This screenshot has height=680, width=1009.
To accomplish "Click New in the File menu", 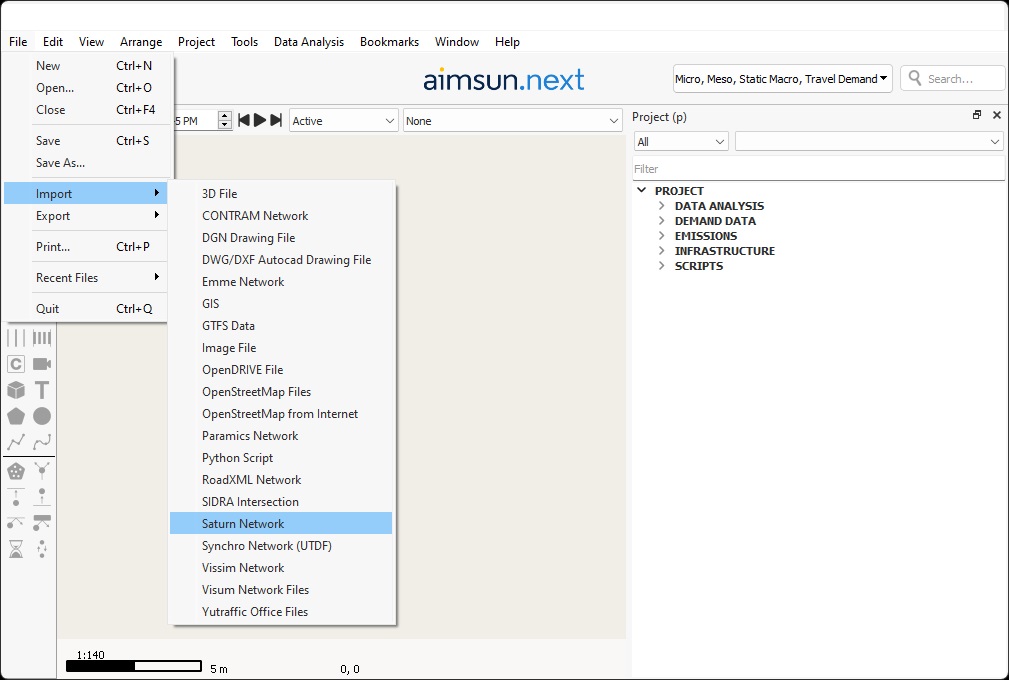I will (86, 66).
